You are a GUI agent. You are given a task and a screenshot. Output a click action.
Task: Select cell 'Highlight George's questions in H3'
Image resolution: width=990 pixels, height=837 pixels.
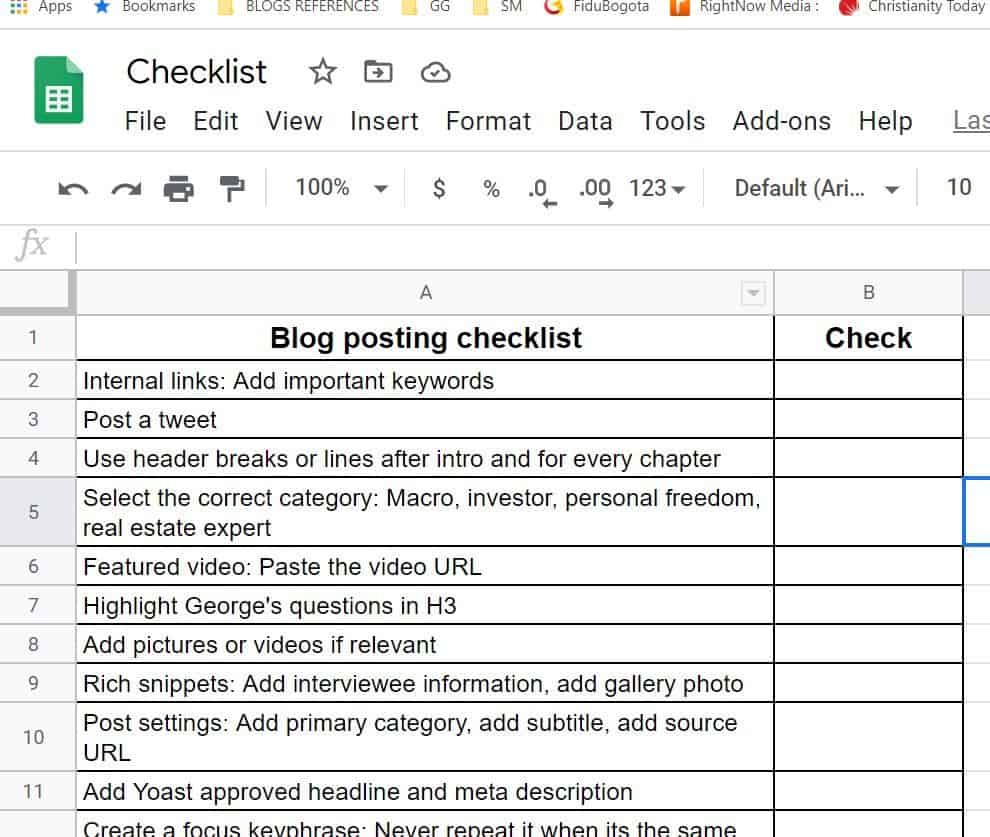tap(425, 606)
